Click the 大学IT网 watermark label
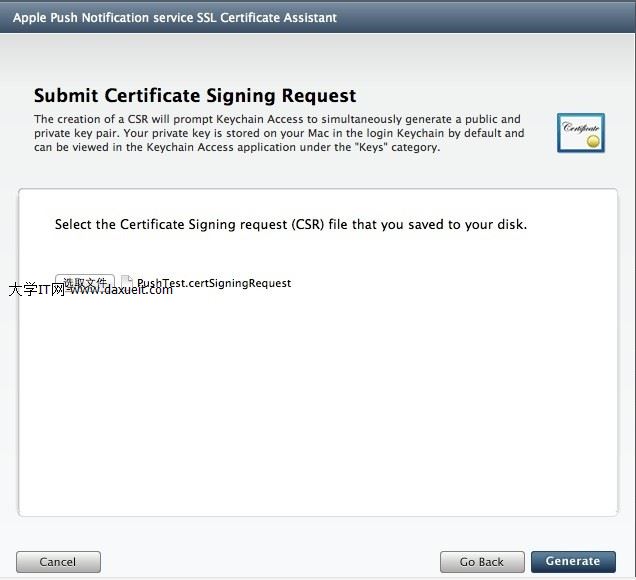This screenshot has width=636, height=580. [36, 290]
